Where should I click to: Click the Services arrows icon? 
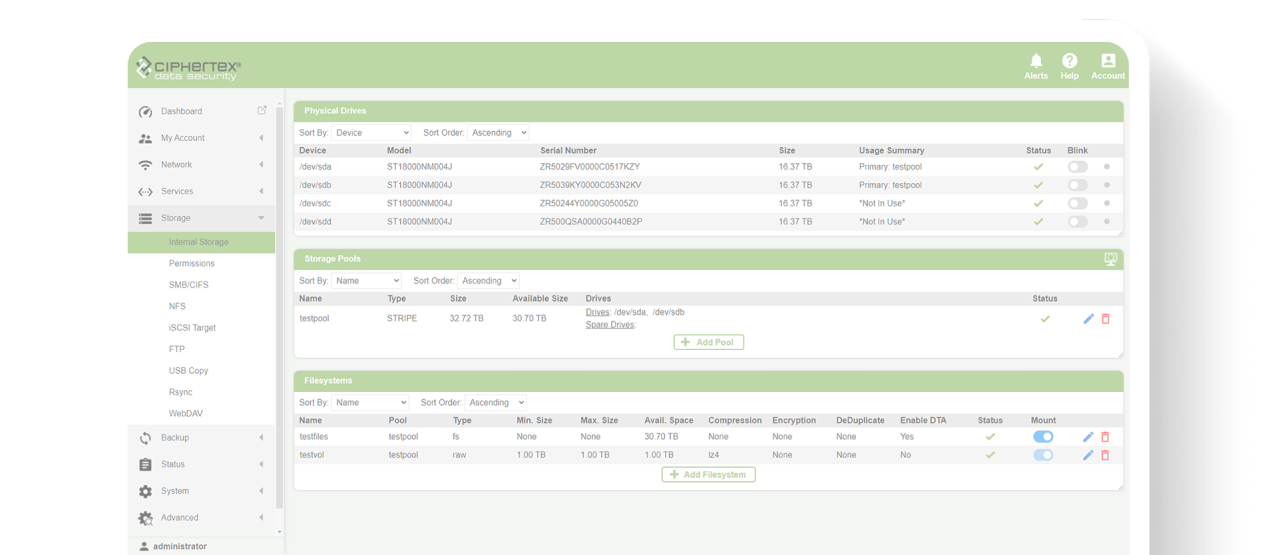(145, 191)
